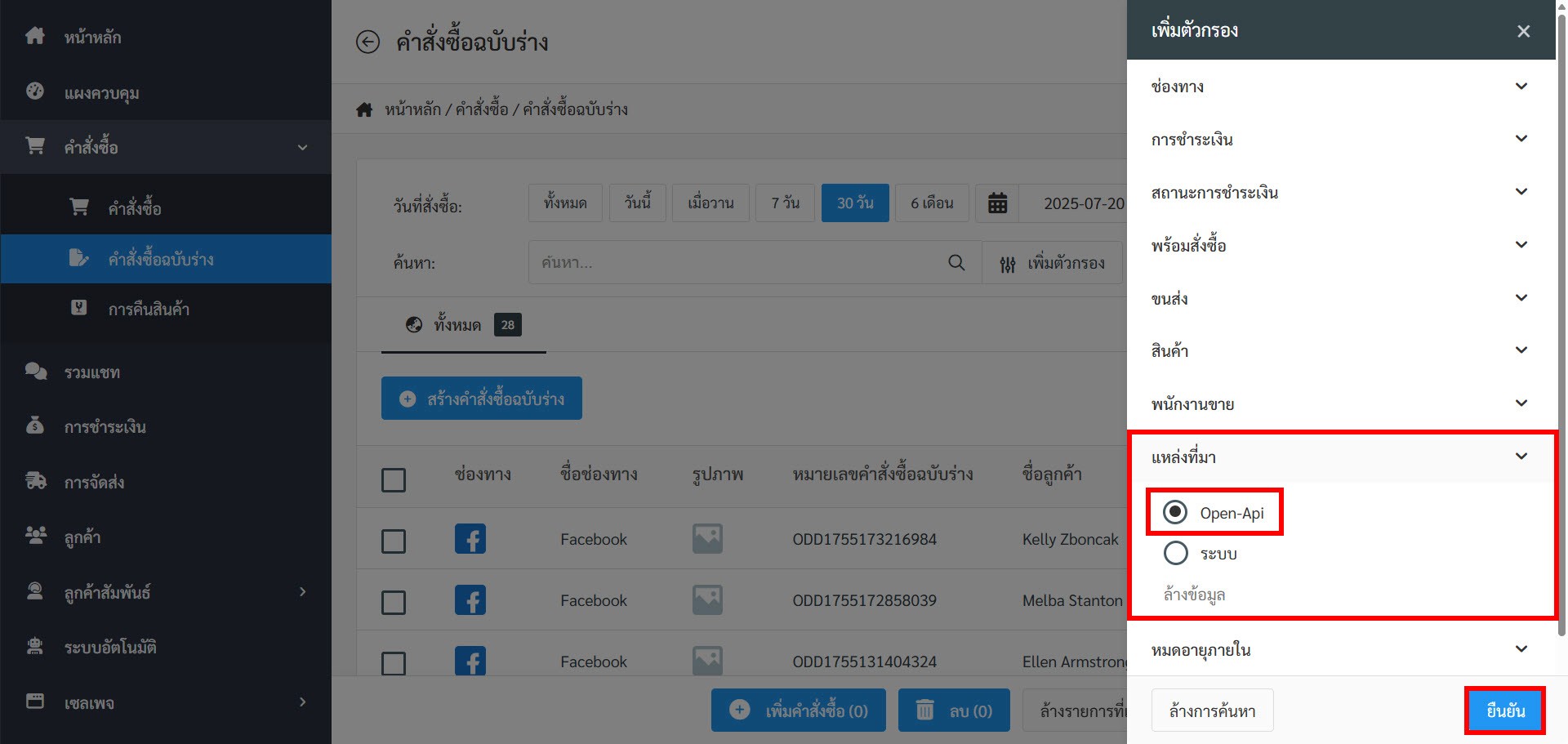
Task: Click Facebook icon in Melba Stanton row
Action: click(470, 600)
